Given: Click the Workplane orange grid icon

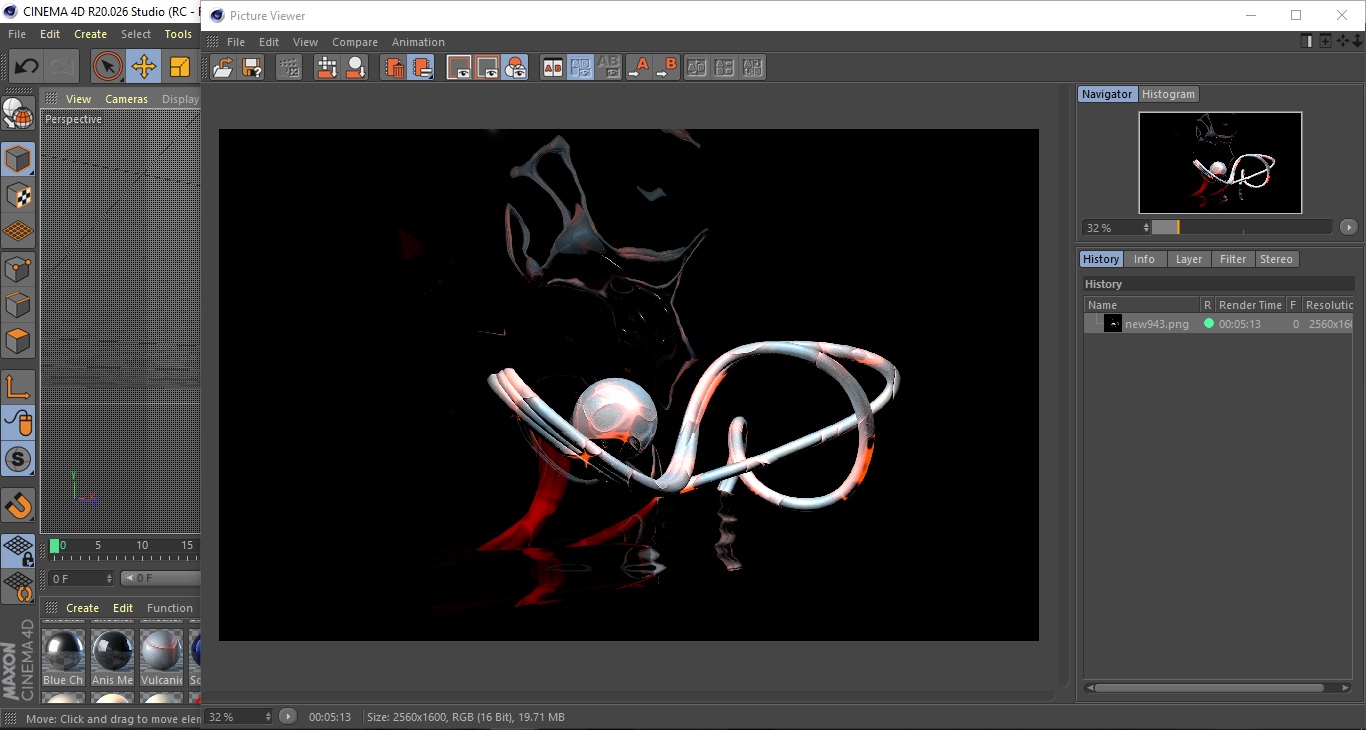Looking at the screenshot, I should tap(17, 232).
